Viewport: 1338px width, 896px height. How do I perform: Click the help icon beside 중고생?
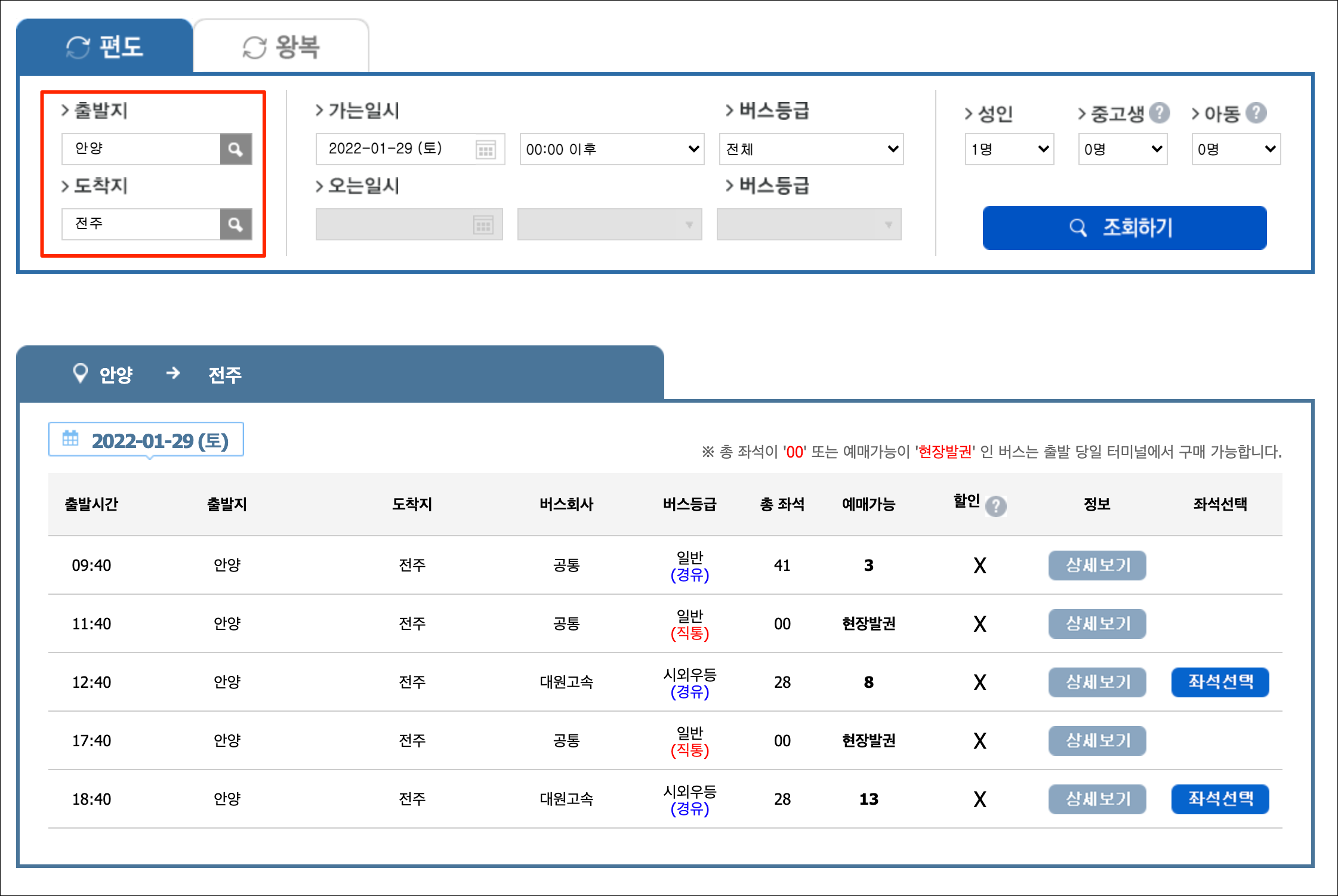tap(1160, 113)
